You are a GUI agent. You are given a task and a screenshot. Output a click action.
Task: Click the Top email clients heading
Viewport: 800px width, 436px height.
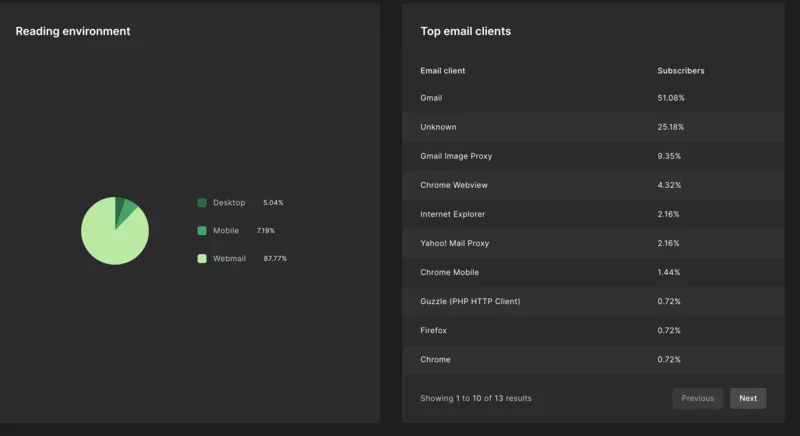click(465, 31)
